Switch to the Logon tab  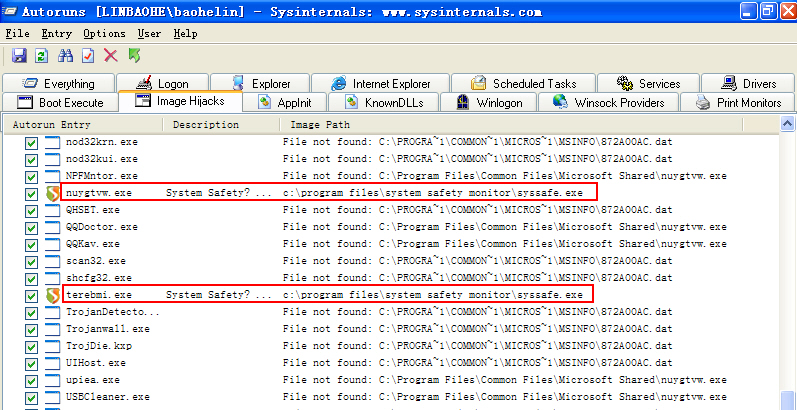[x=162, y=83]
